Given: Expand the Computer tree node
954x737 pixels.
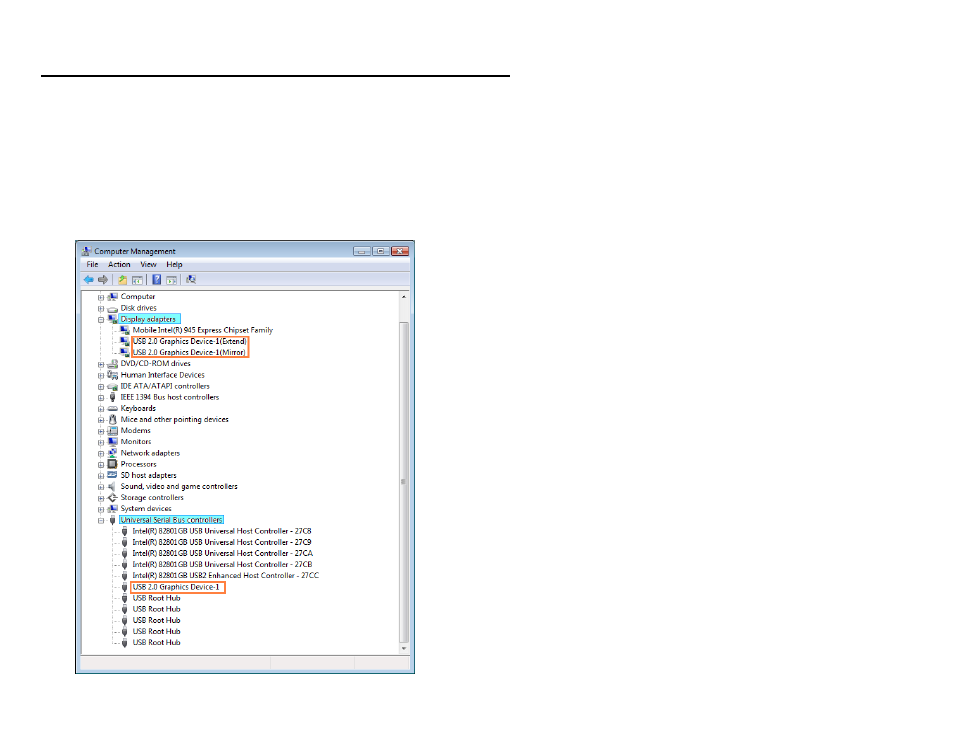Looking at the screenshot, I should point(101,298).
